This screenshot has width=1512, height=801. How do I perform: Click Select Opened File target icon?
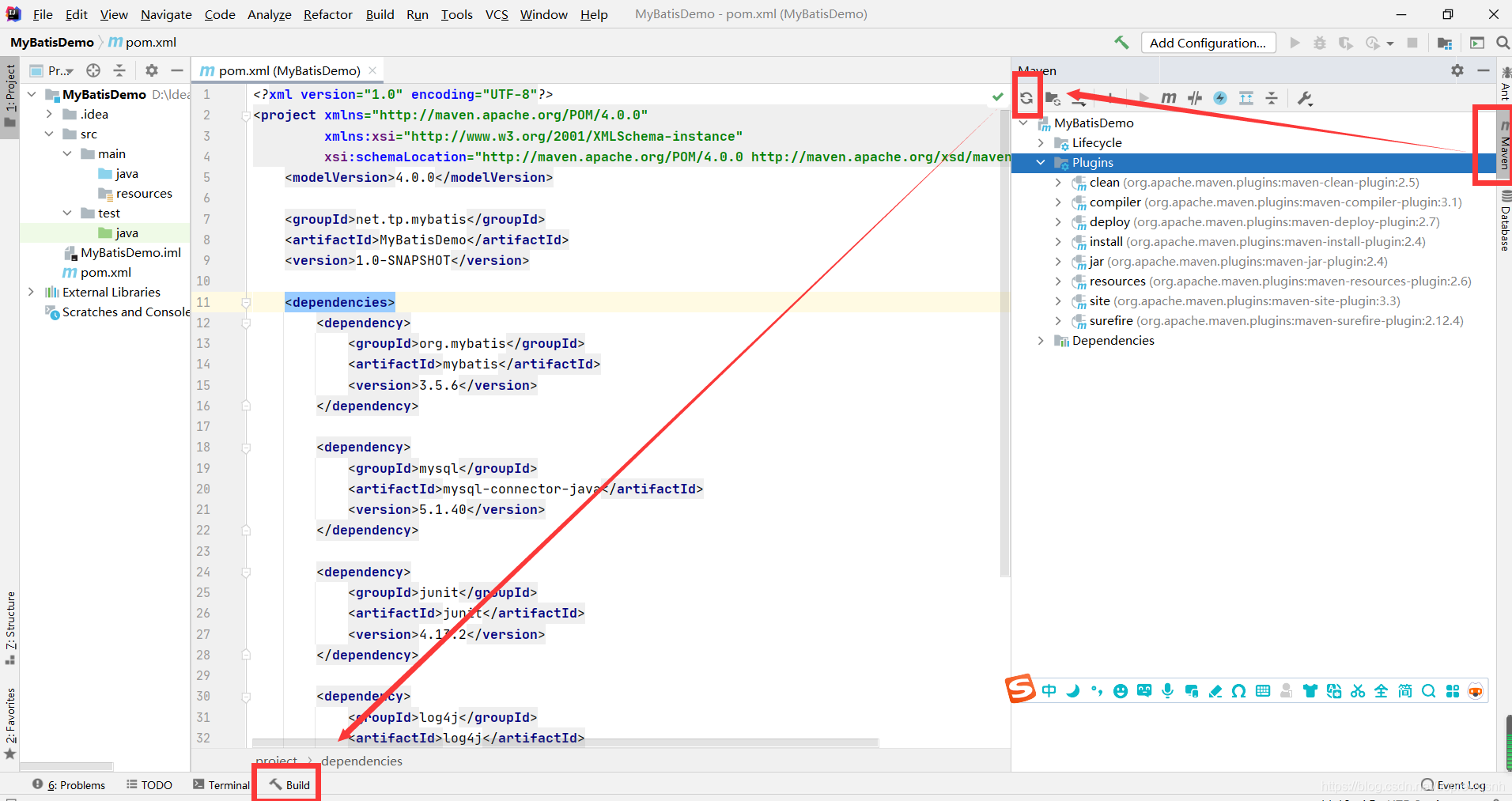coord(93,70)
